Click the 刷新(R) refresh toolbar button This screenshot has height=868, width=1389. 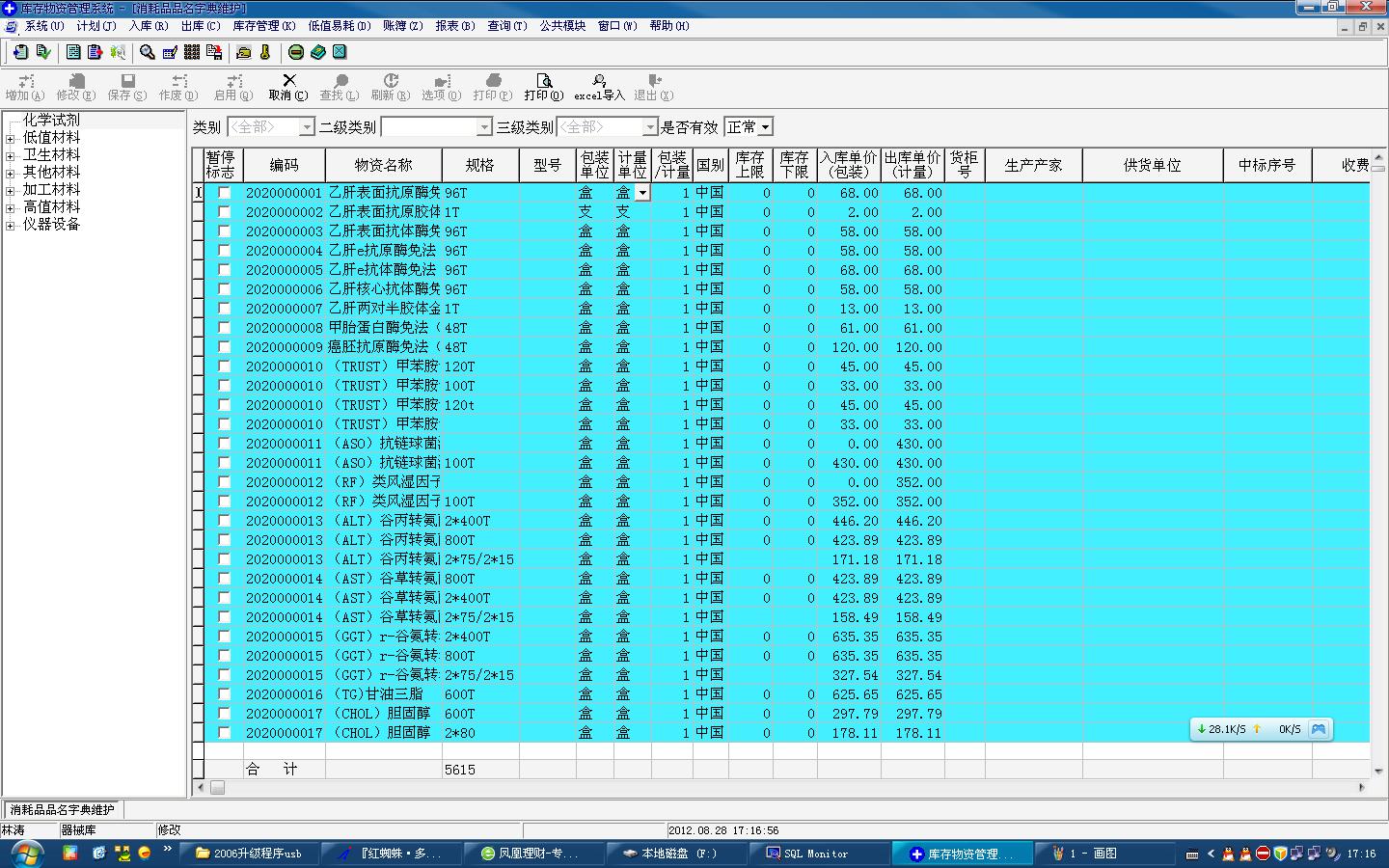391,88
